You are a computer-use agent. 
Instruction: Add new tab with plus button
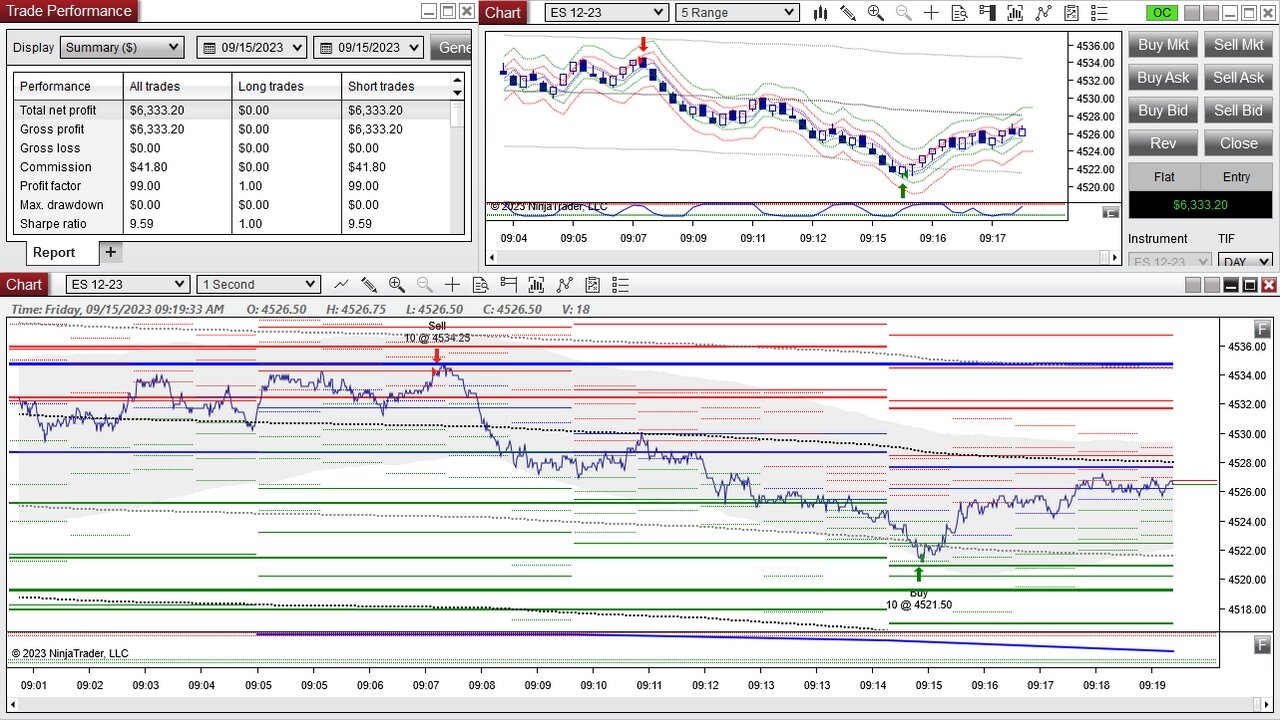click(x=111, y=252)
